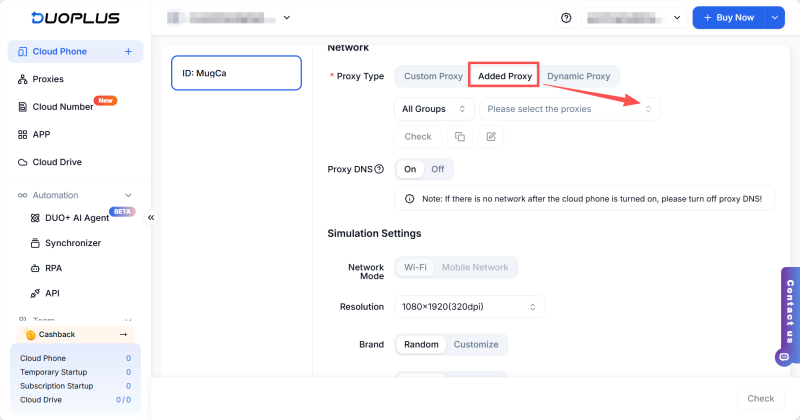The width and height of the screenshot is (800, 420).
Task: Click the help question mark icon in header
Action: [x=566, y=18]
